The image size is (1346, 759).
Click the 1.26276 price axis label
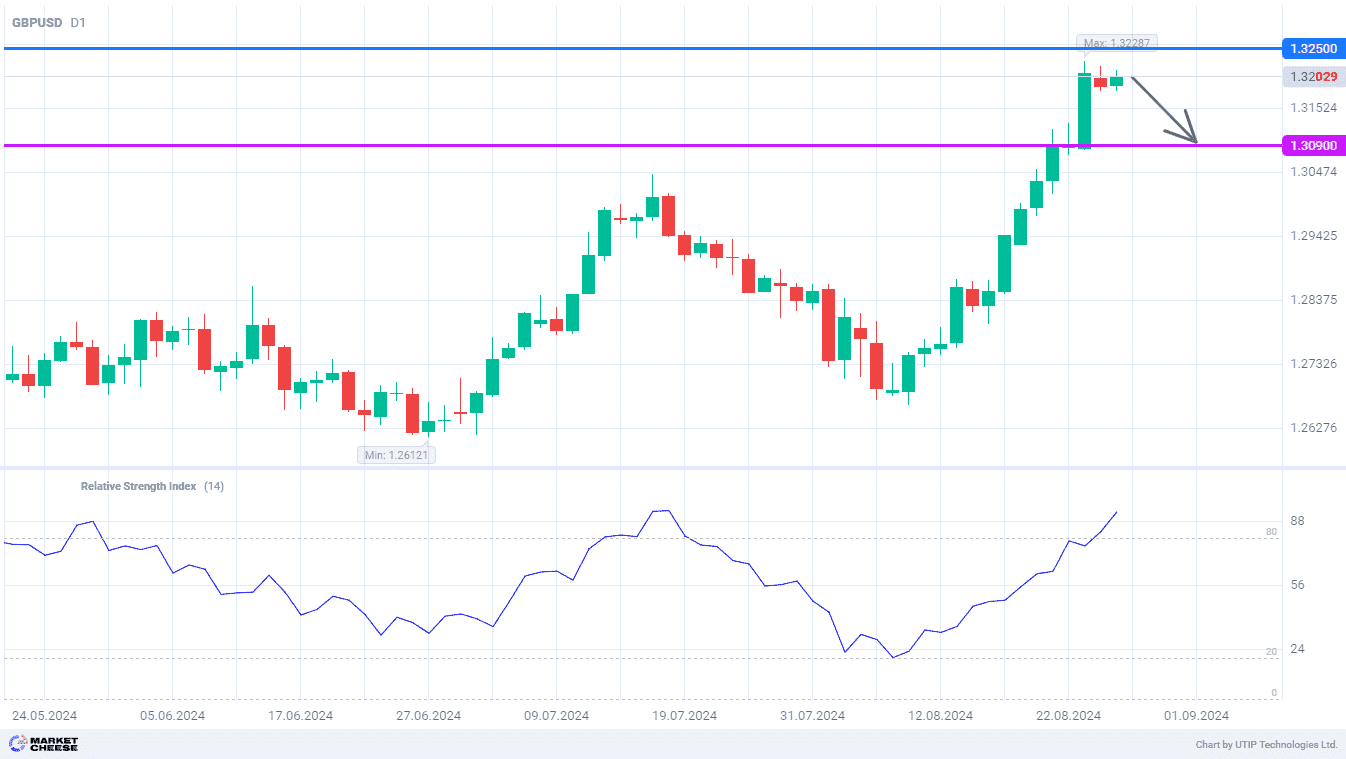pyautogui.click(x=1313, y=428)
